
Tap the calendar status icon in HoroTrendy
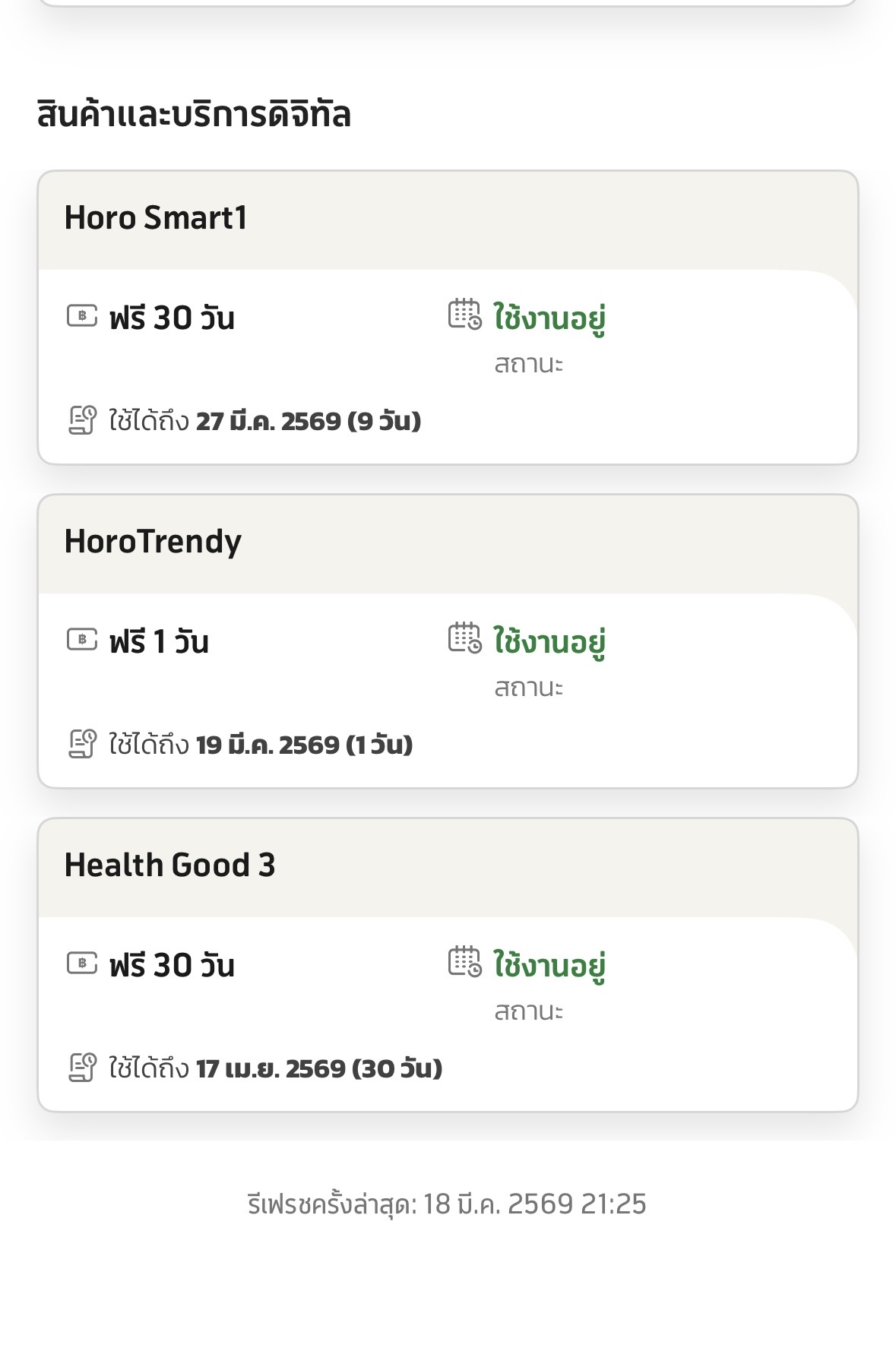coord(464,638)
